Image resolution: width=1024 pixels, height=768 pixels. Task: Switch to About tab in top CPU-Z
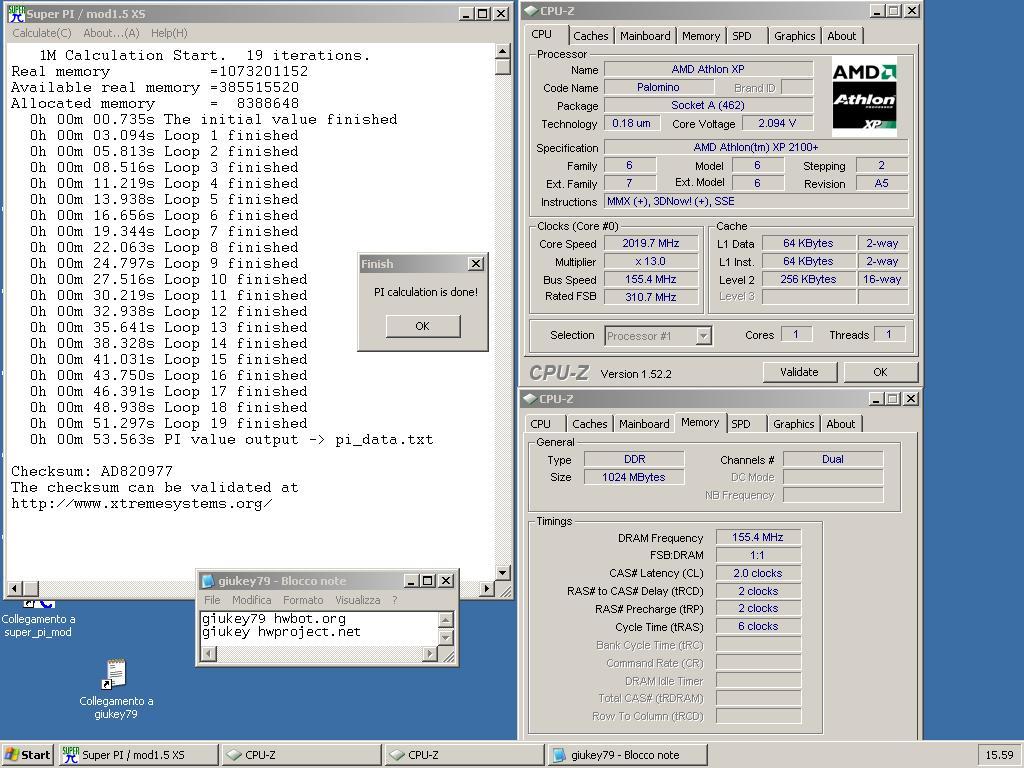(842, 36)
